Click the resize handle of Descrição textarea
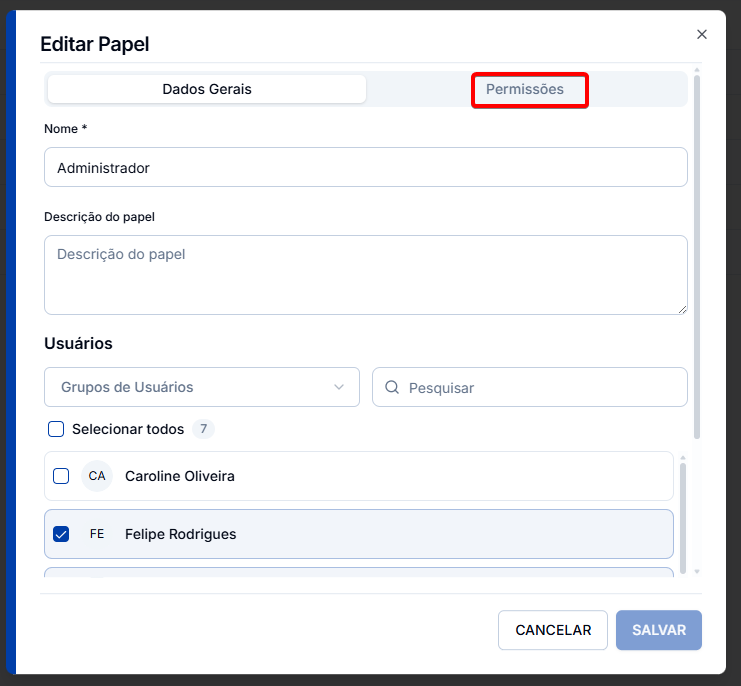741x686 pixels. click(682, 310)
